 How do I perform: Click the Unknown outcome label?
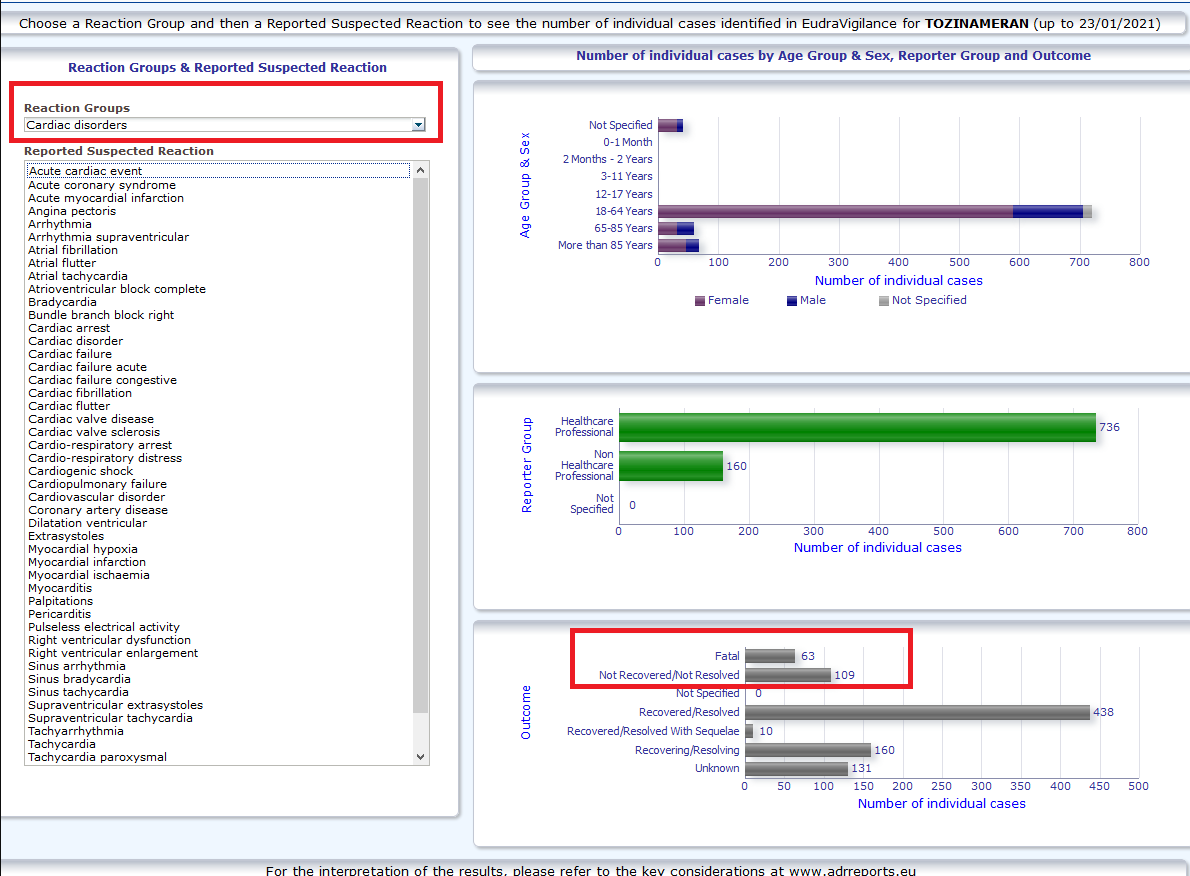click(x=717, y=768)
